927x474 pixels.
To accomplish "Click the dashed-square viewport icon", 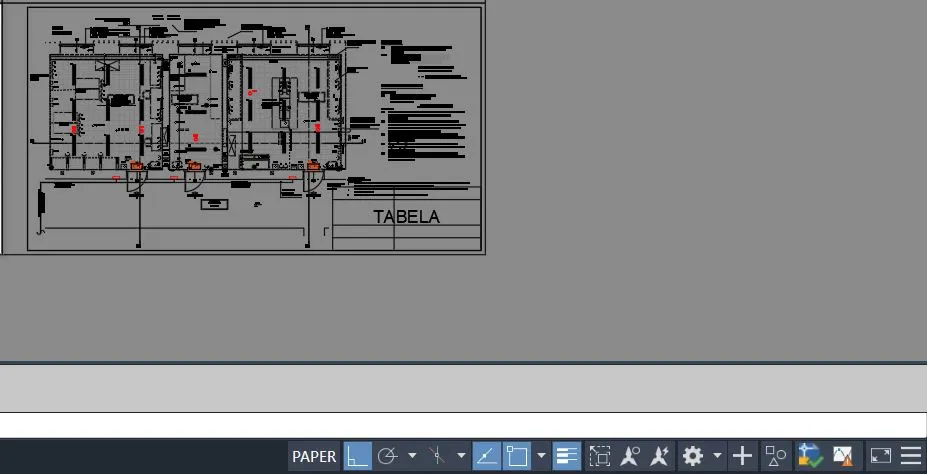I will 600,457.
